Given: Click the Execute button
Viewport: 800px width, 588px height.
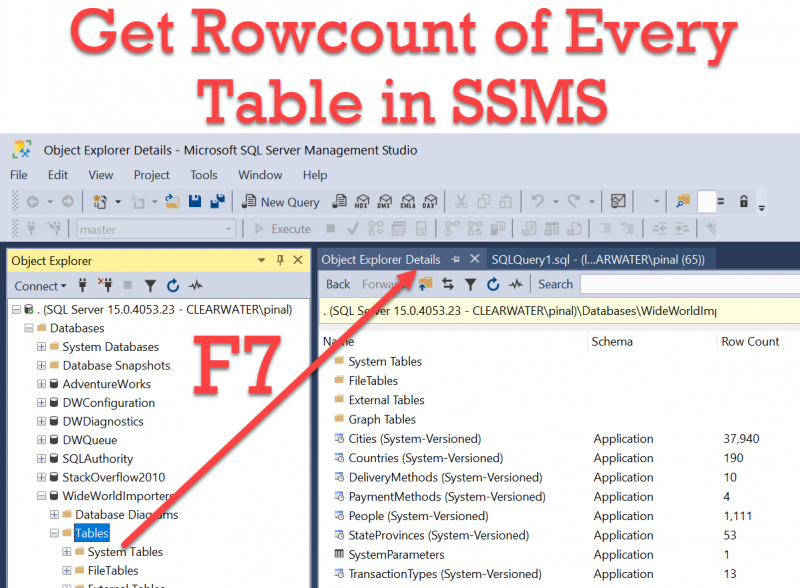Looking at the screenshot, I should (283, 229).
